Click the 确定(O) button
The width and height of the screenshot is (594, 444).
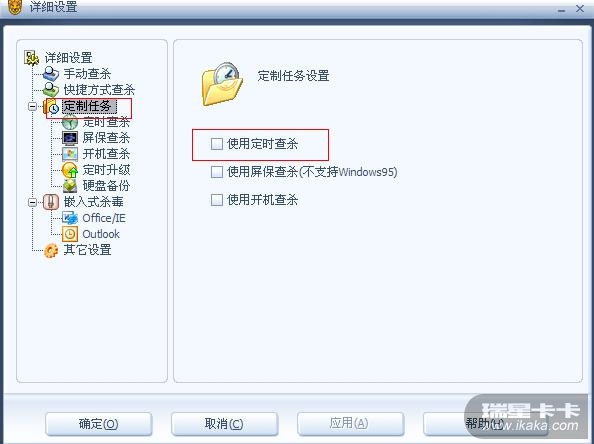coord(98,424)
